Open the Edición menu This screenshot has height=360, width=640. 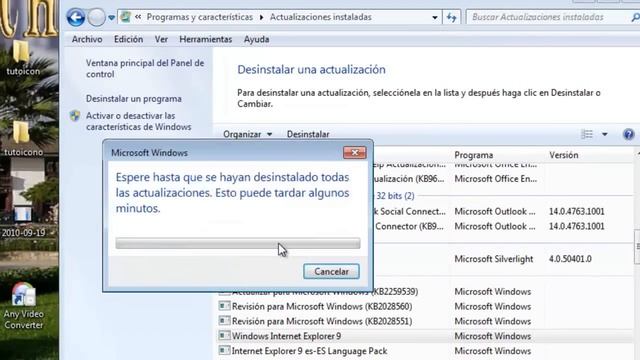129,40
